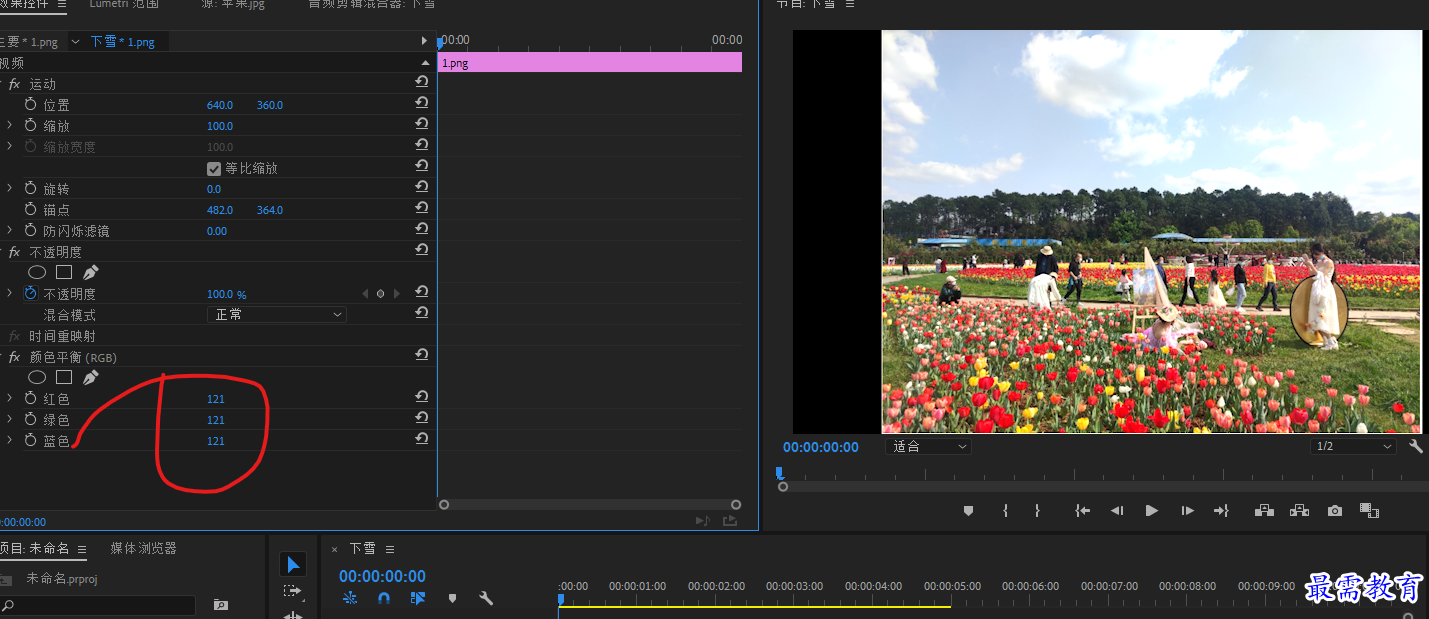Toggle animation stopwatch for 旋转
This screenshot has height=619, width=1429.
point(31,189)
